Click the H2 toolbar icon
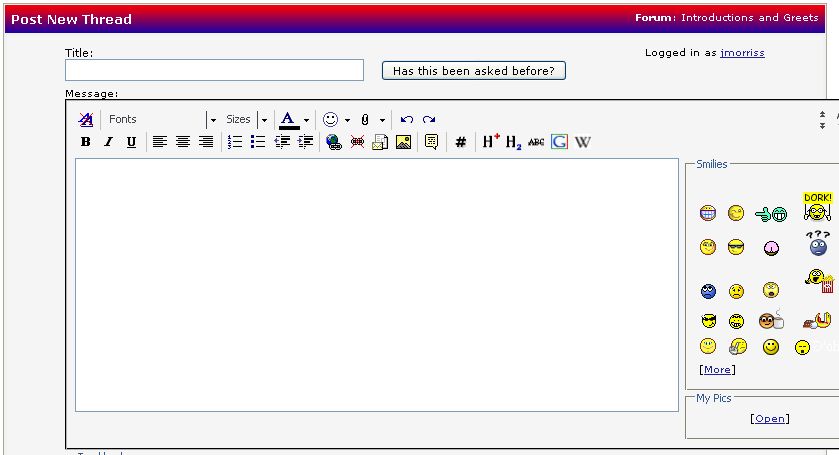Image resolution: width=839 pixels, height=455 pixels. (513, 142)
